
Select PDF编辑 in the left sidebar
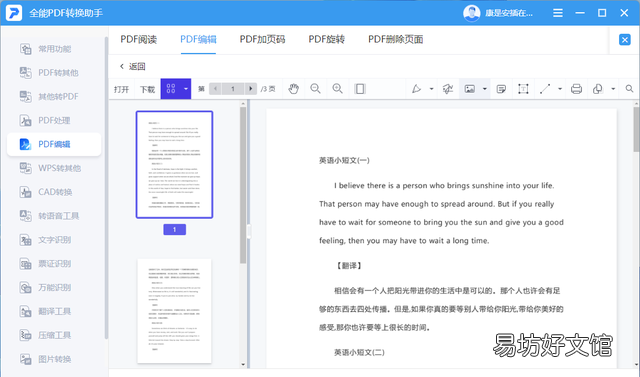point(54,144)
